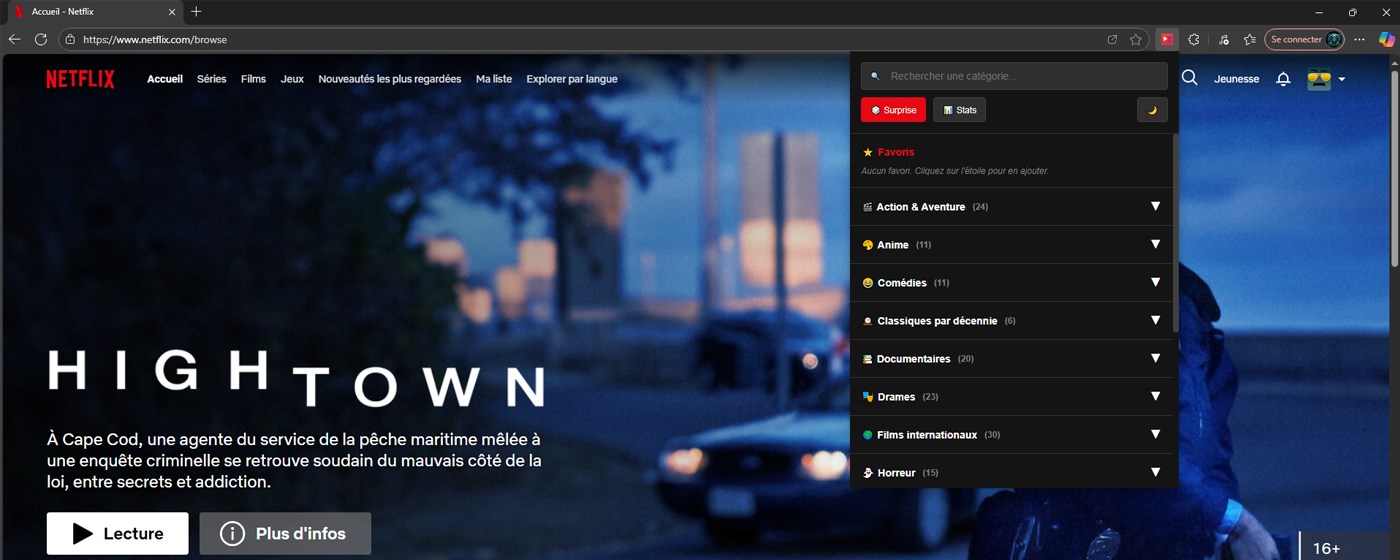This screenshot has width=1400, height=560.
Task: Click the page vertical scrollbar
Action: tap(1394, 168)
